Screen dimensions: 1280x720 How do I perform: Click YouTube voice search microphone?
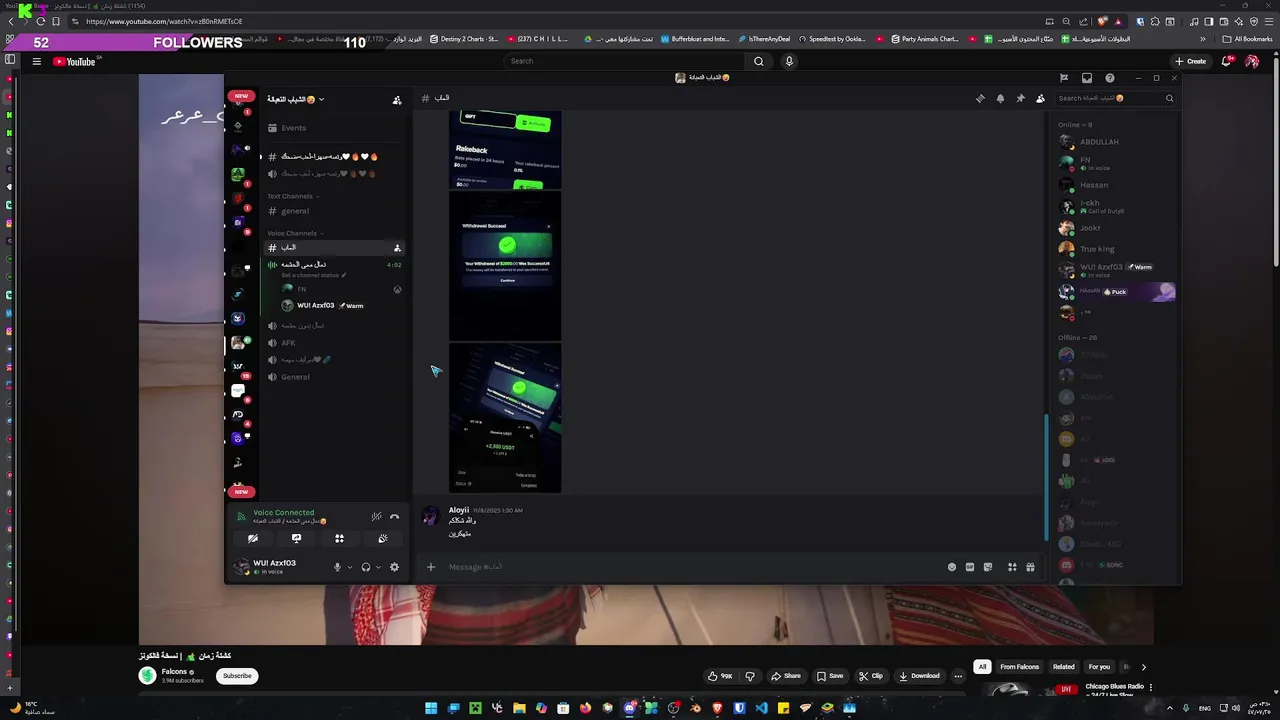coord(789,61)
